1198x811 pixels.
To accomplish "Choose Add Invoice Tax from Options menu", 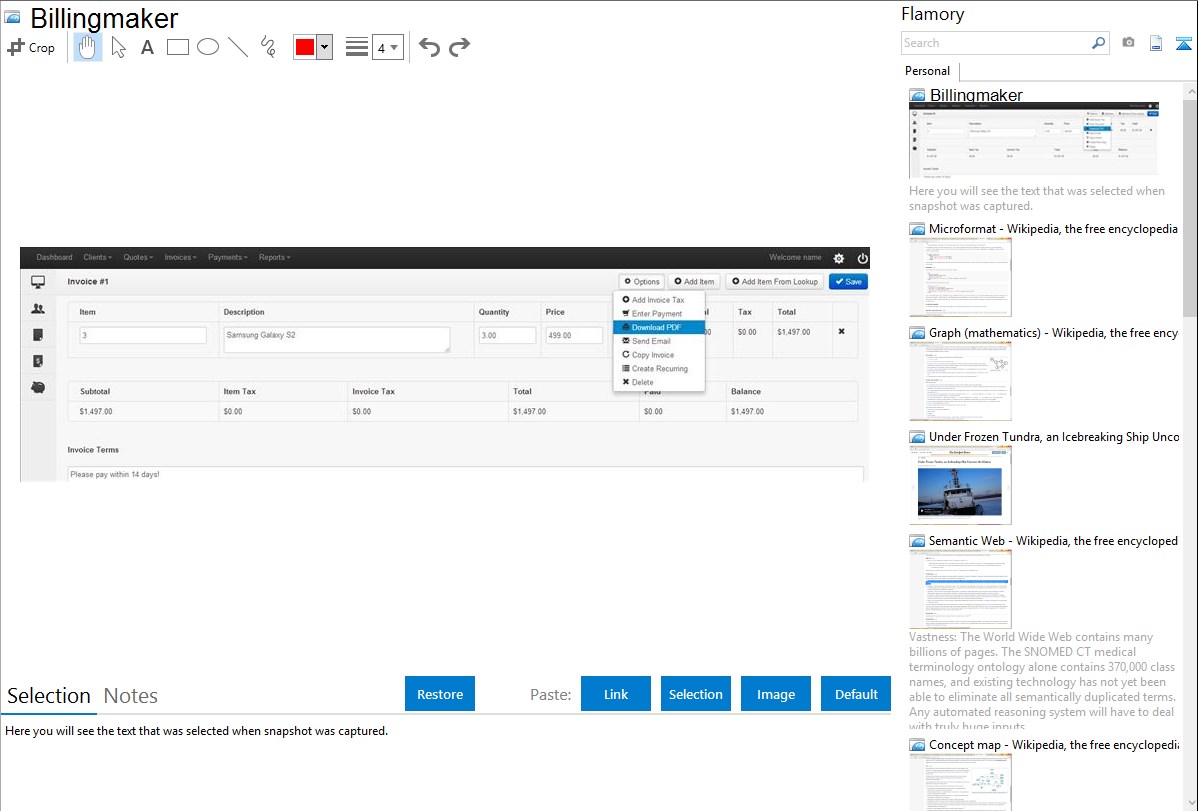I will (x=659, y=300).
